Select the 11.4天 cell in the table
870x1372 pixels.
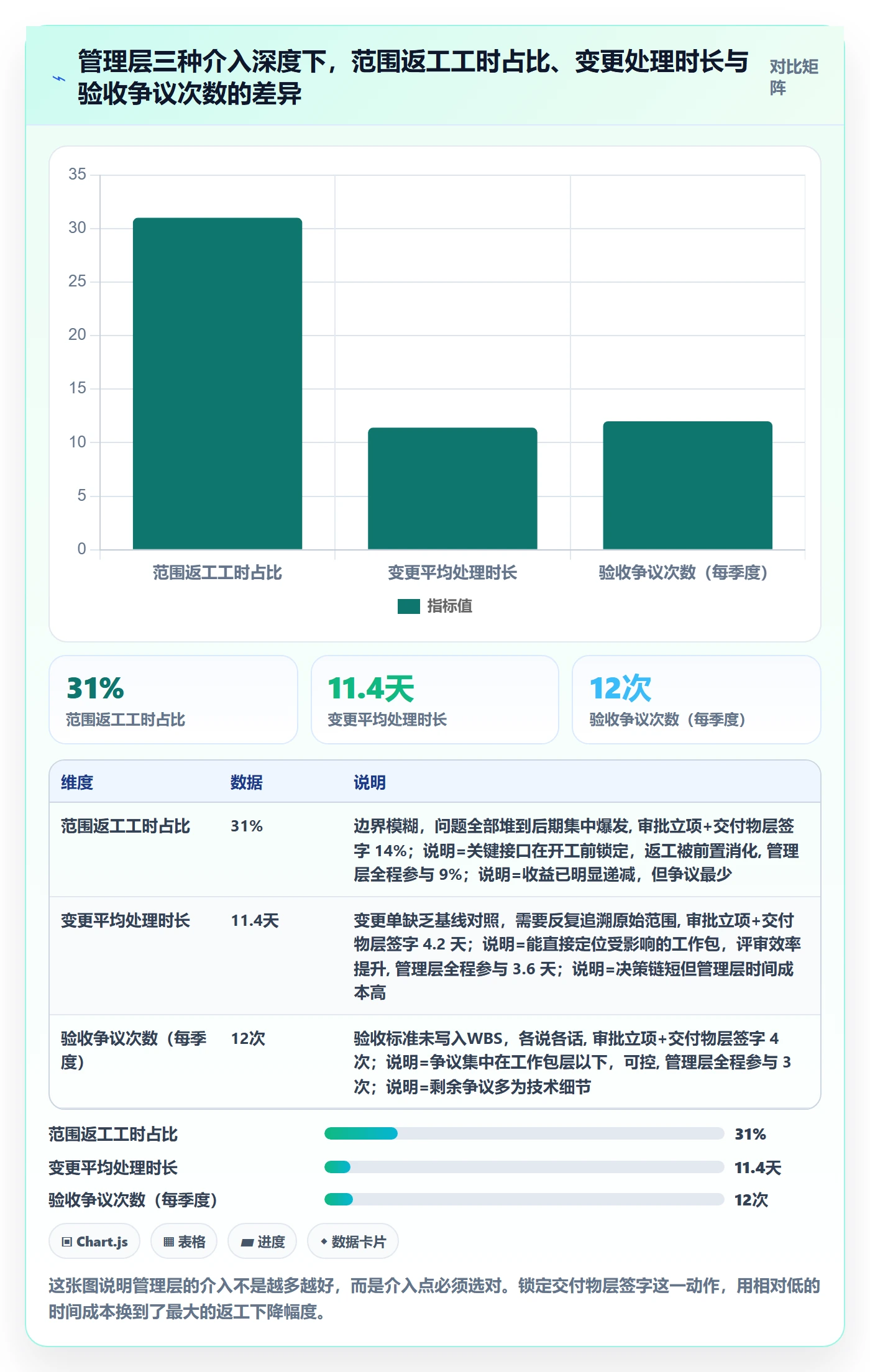click(255, 920)
